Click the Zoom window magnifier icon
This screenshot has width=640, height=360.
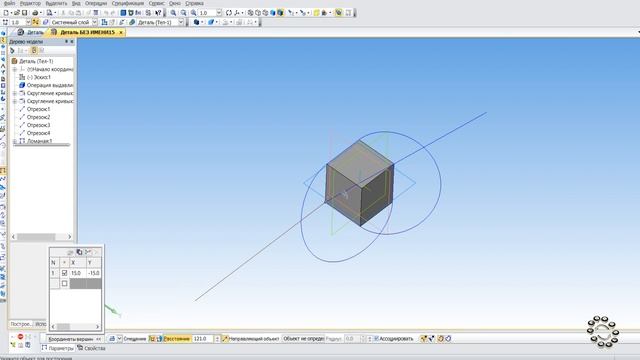(183, 13)
